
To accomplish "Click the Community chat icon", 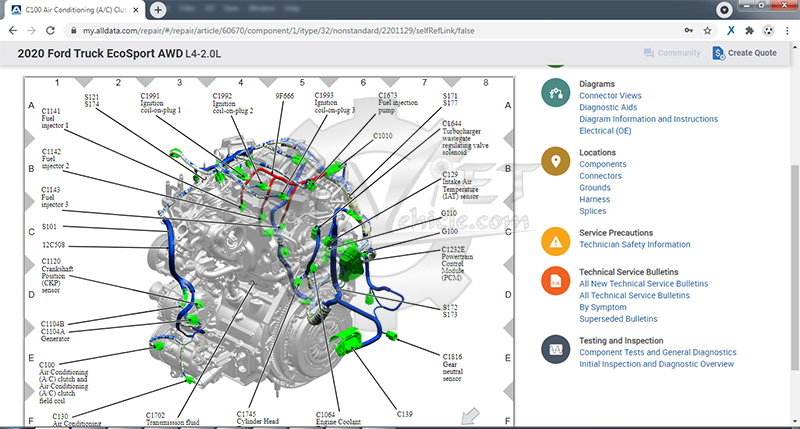I will pyautogui.click(x=649, y=53).
